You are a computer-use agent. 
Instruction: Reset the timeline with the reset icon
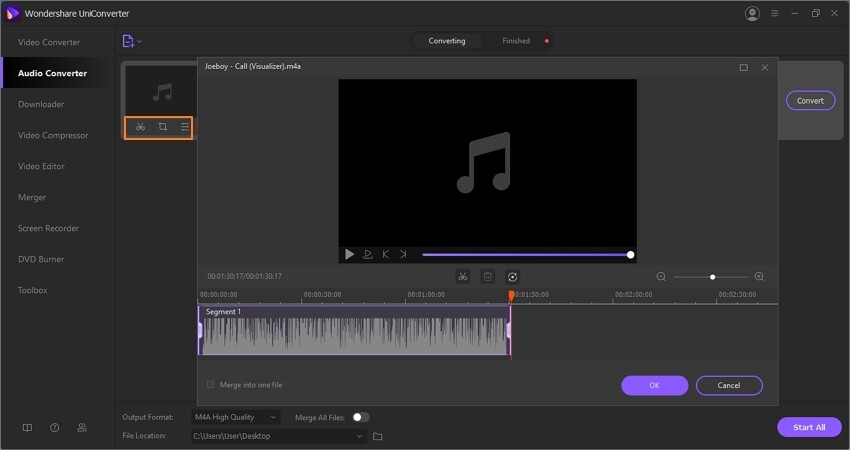pyautogui.click(x=512, y=277)
